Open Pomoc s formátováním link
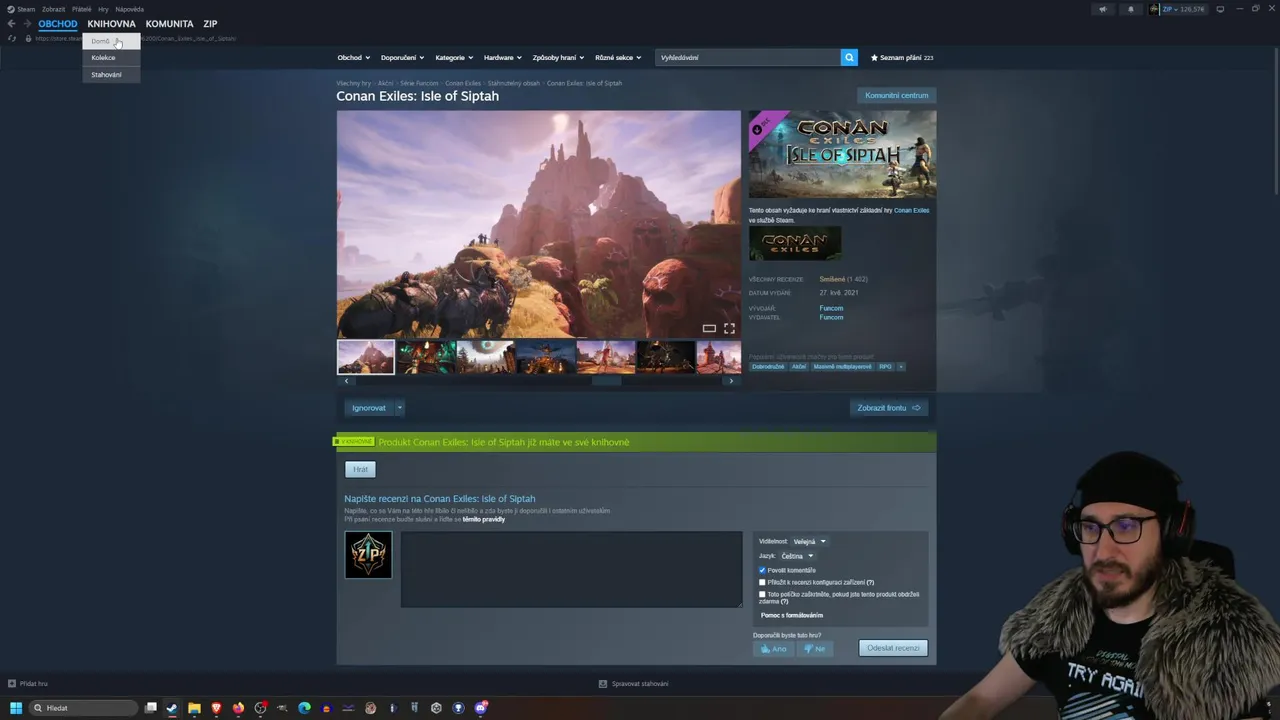Screen dimensions: 1280x720 (x=792, y=615)
